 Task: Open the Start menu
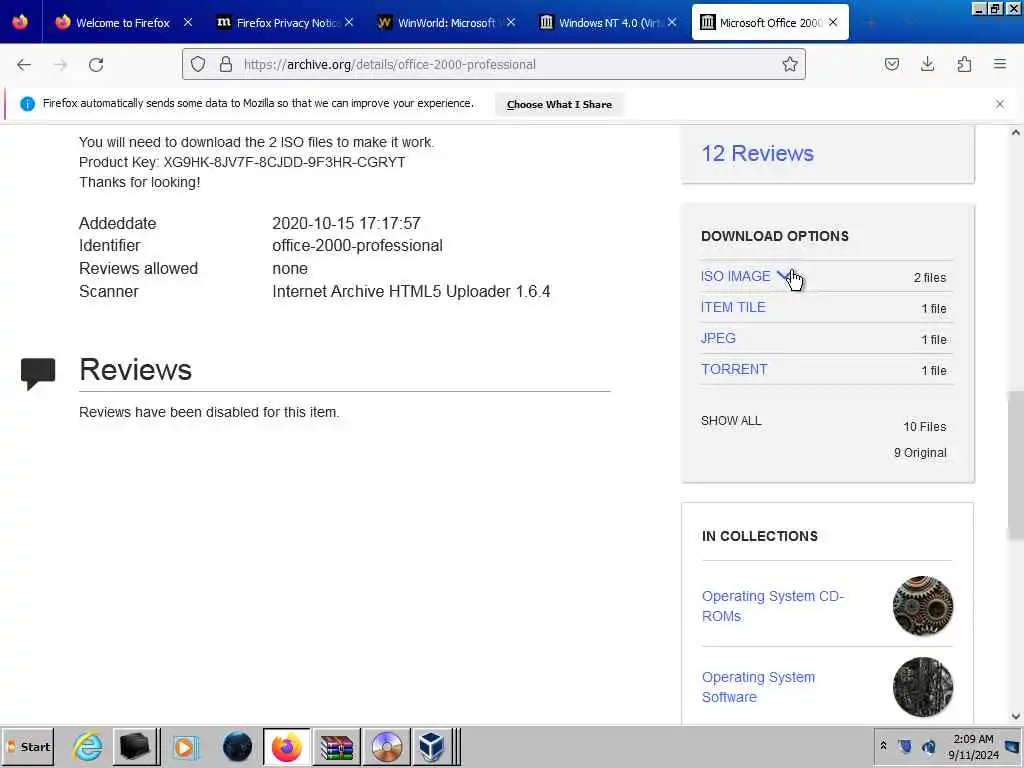coord(28,746)
